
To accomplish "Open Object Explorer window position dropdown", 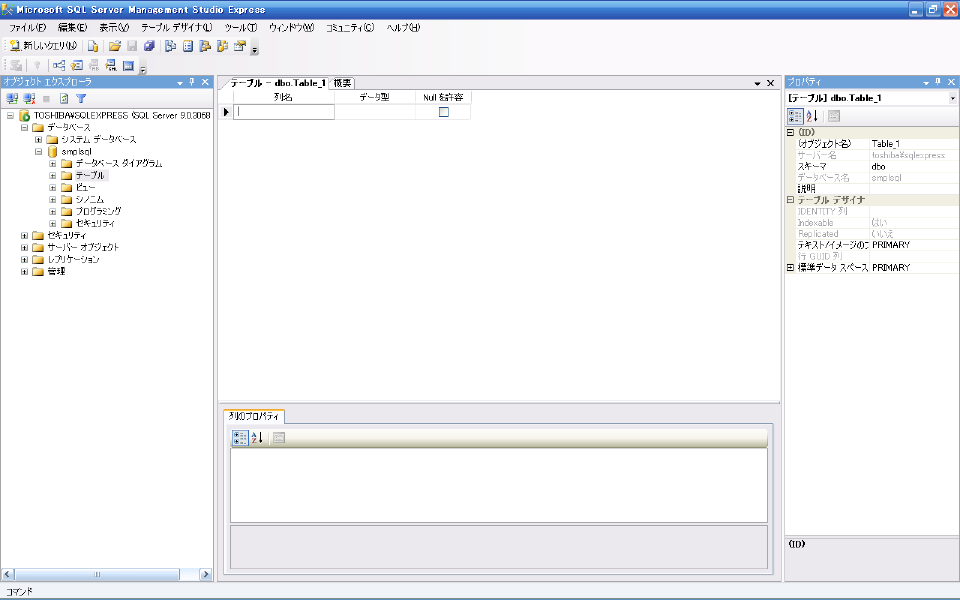I will (x=180, y=83).
